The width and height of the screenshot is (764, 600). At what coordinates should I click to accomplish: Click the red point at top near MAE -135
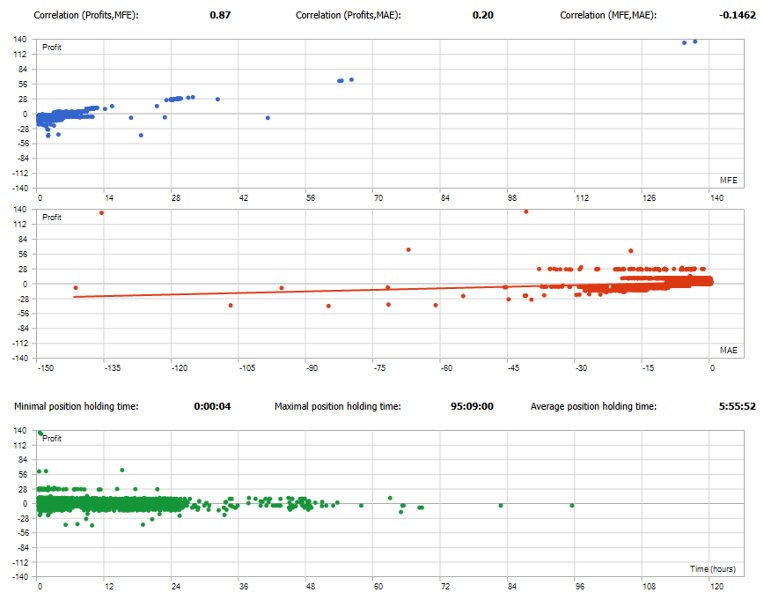(101, 213)
